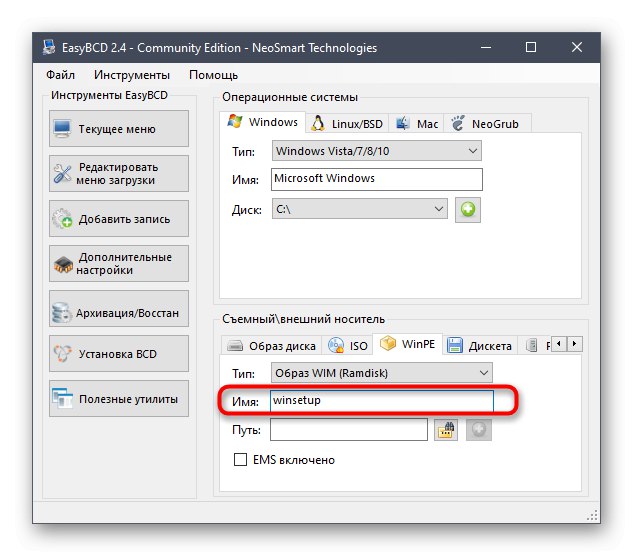This screenshot has width=633, height=556.
Task: Select the WinPE tab
Action: point(408,344)
